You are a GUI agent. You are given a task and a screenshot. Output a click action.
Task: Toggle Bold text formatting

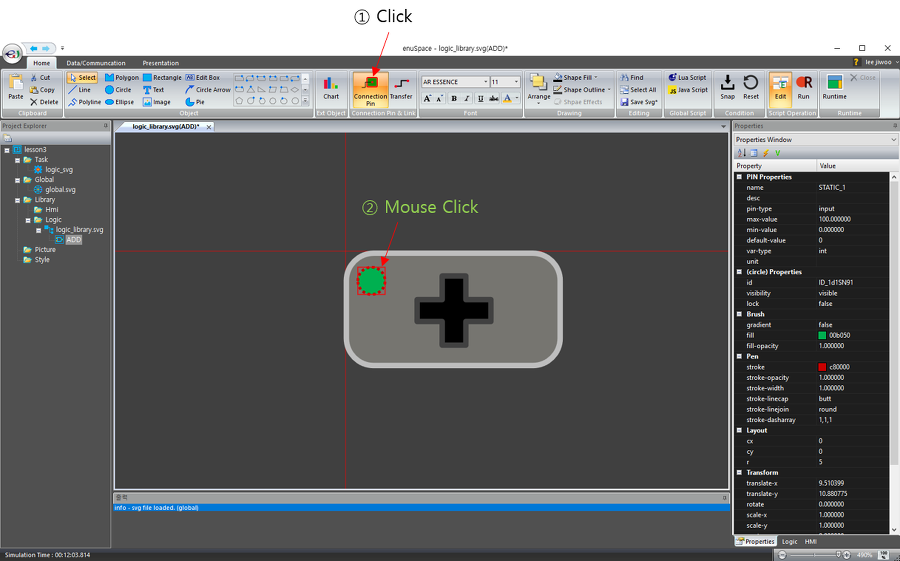454,99
